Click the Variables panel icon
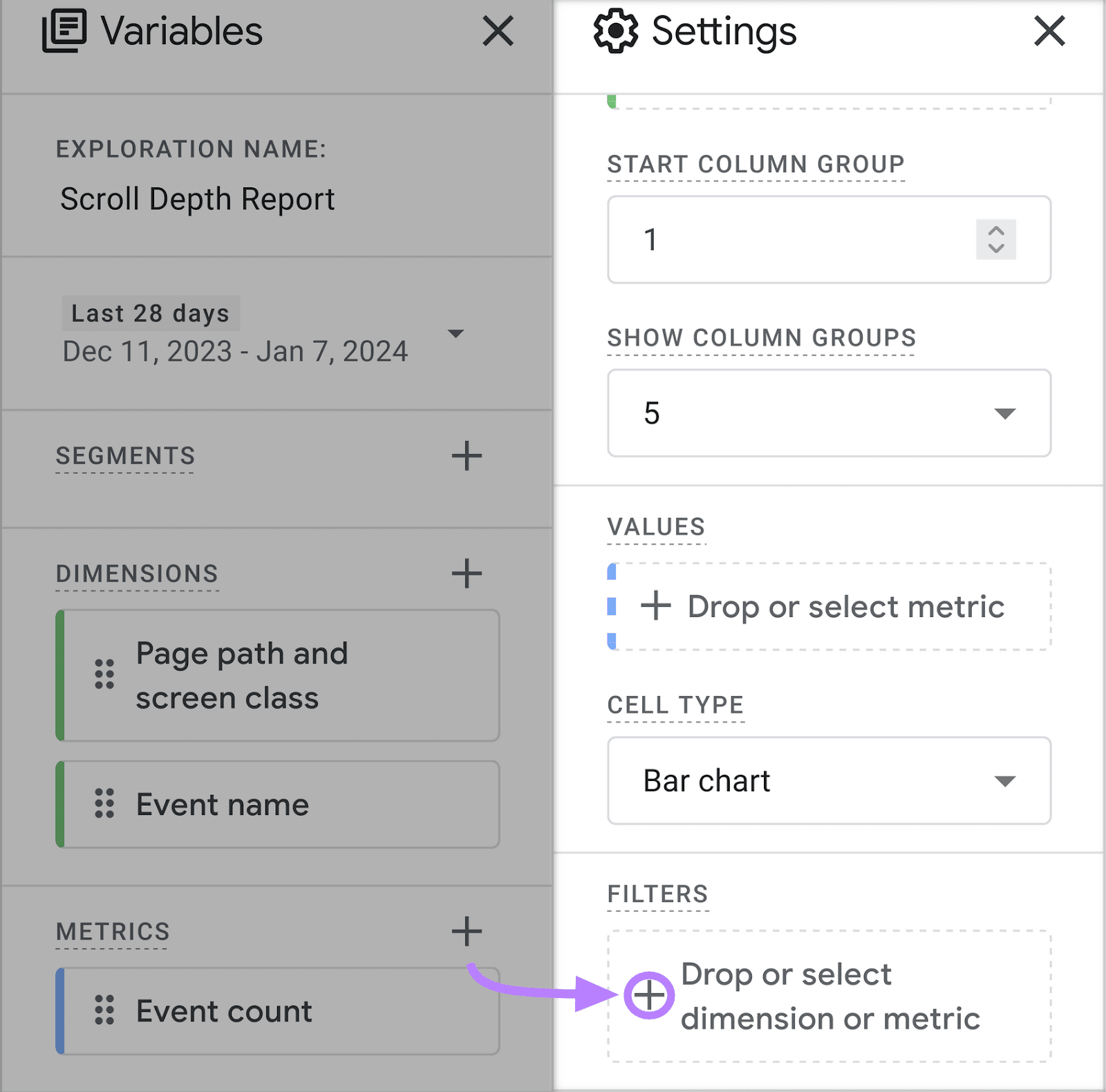The image size is (1106, 1092). 64,31
